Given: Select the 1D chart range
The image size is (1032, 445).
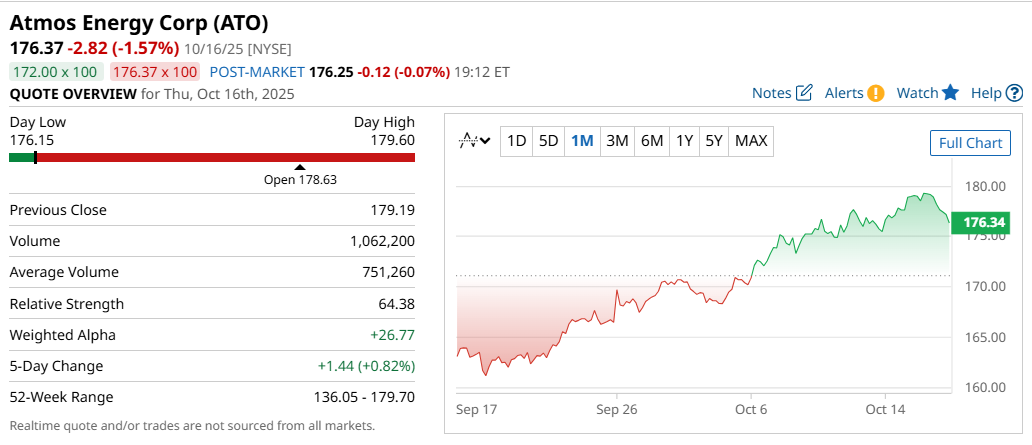Looking at the screenshot, I should [516, 141].
